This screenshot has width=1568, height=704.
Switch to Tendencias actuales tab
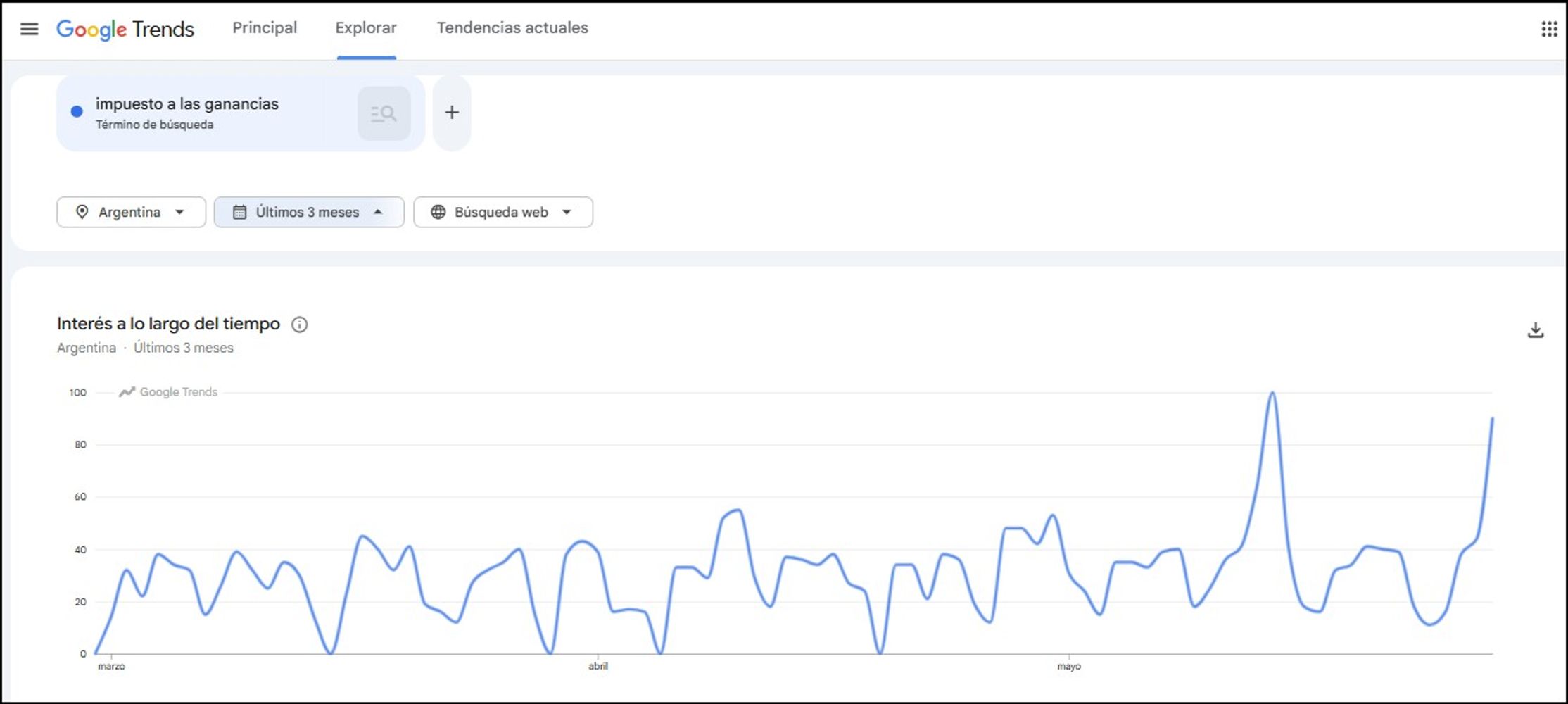click(512, 28)
